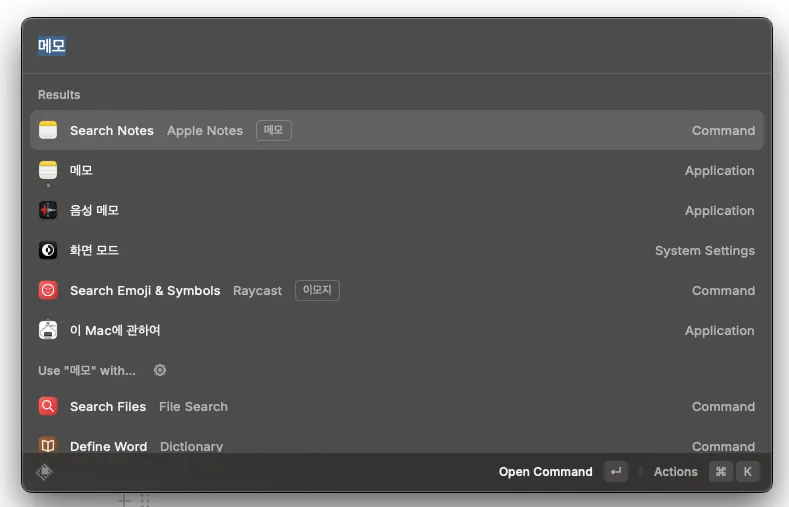Click the K key icon beside Actions
Screen dimensions: 789x507
[x=747, y=472]
